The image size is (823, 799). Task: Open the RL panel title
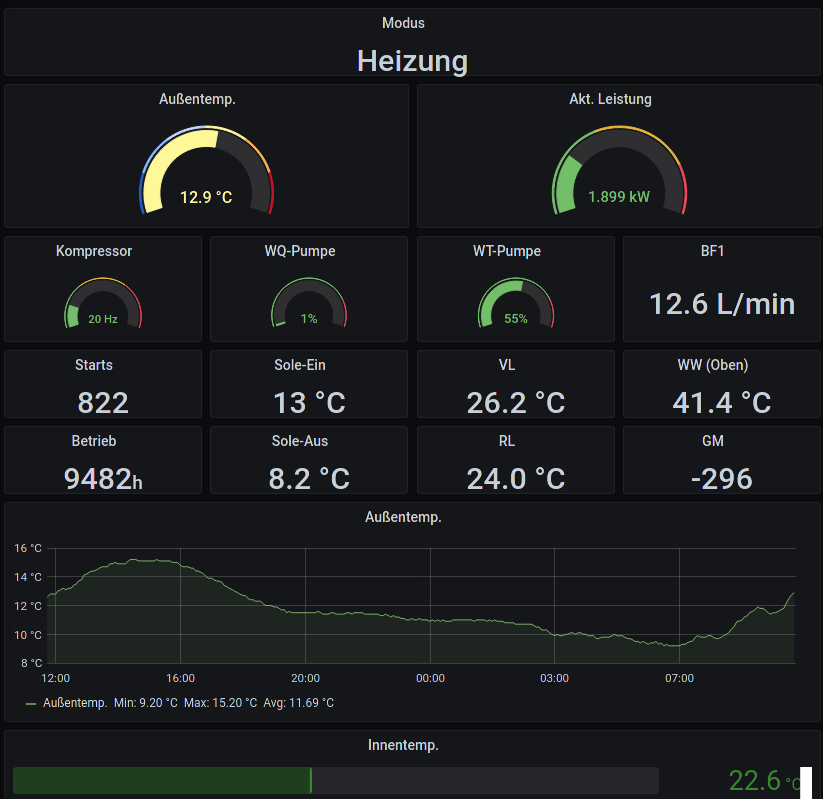tap(507, 441)
